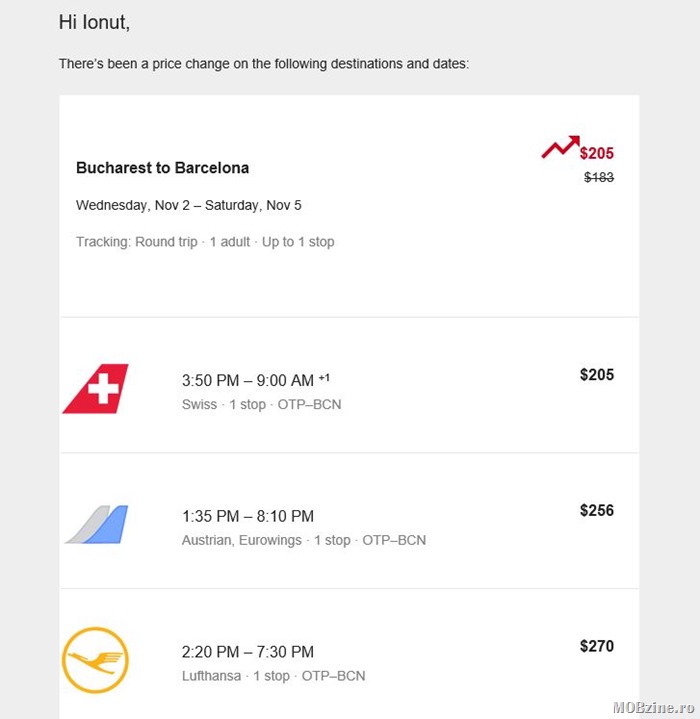Select the new $205 tracked price
This screenshot has width=700, height=719.
(597, 153)
